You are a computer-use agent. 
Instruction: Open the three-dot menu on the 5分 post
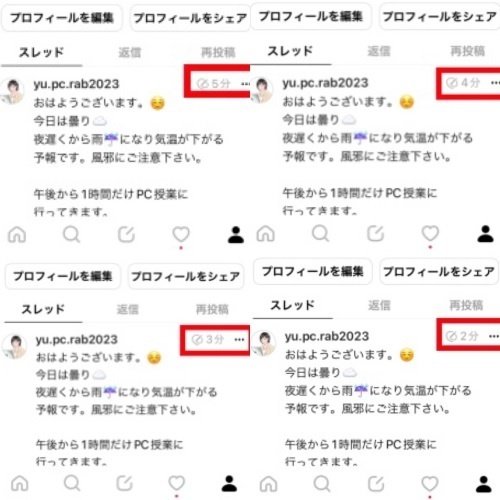[x=245, y=84]
